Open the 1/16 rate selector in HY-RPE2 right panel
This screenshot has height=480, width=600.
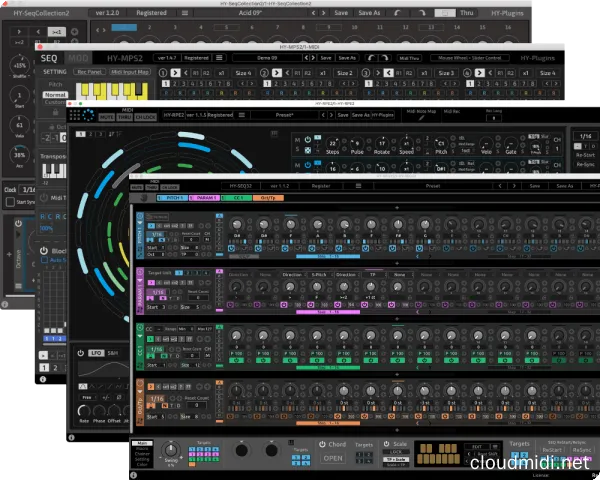point(585,136)
